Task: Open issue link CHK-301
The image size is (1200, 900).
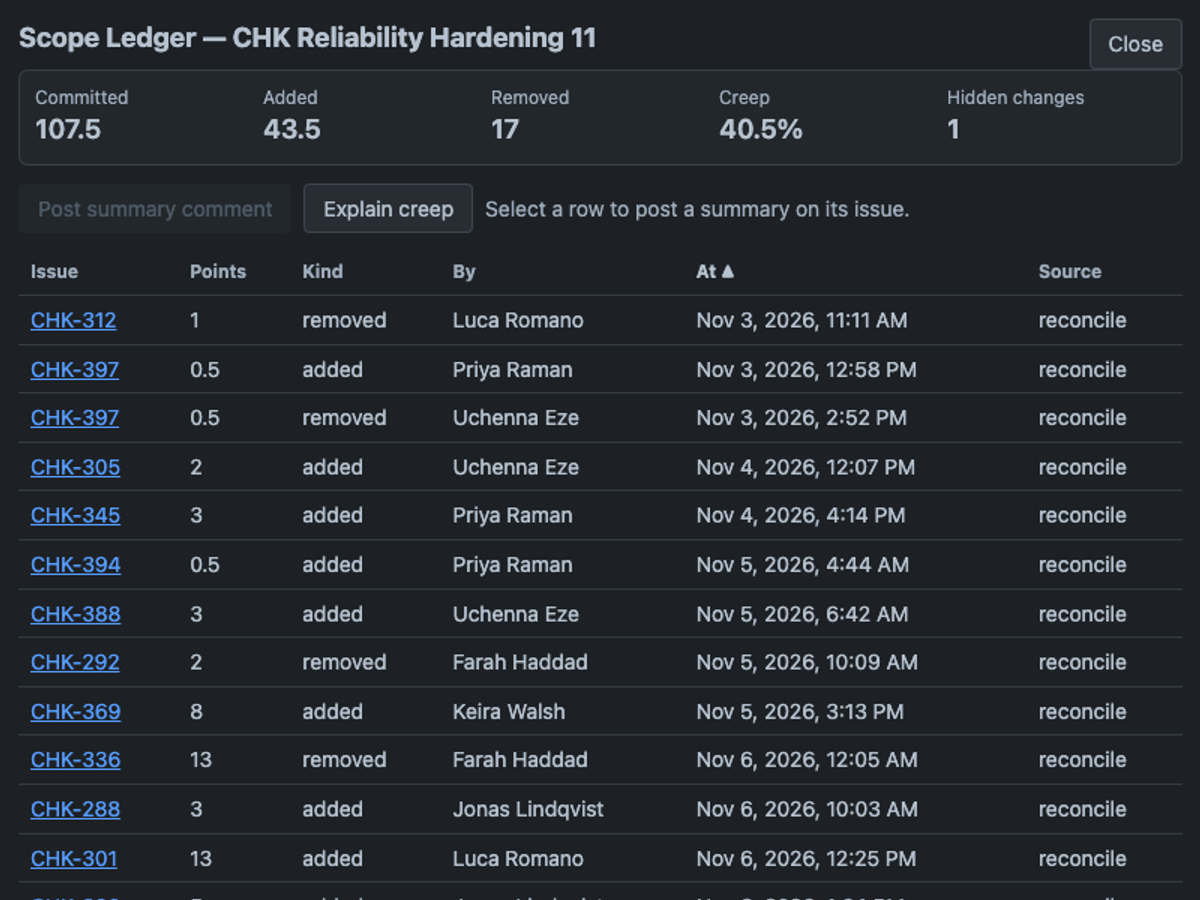Action: [74, 859]
